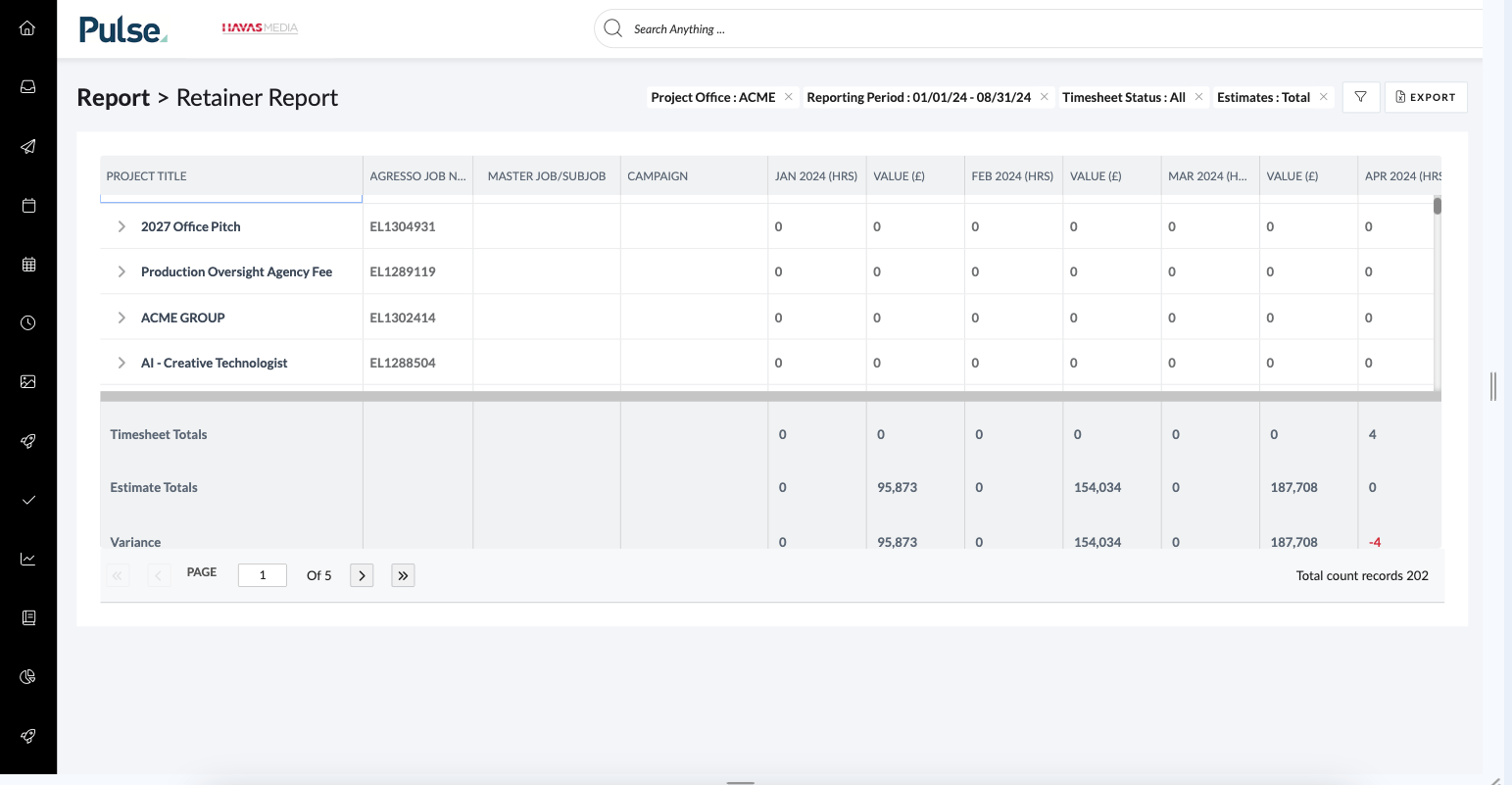1512x785 pixels.
Task: Click the 2027 Office Pitch title
Action: click(x=191, y=226)
